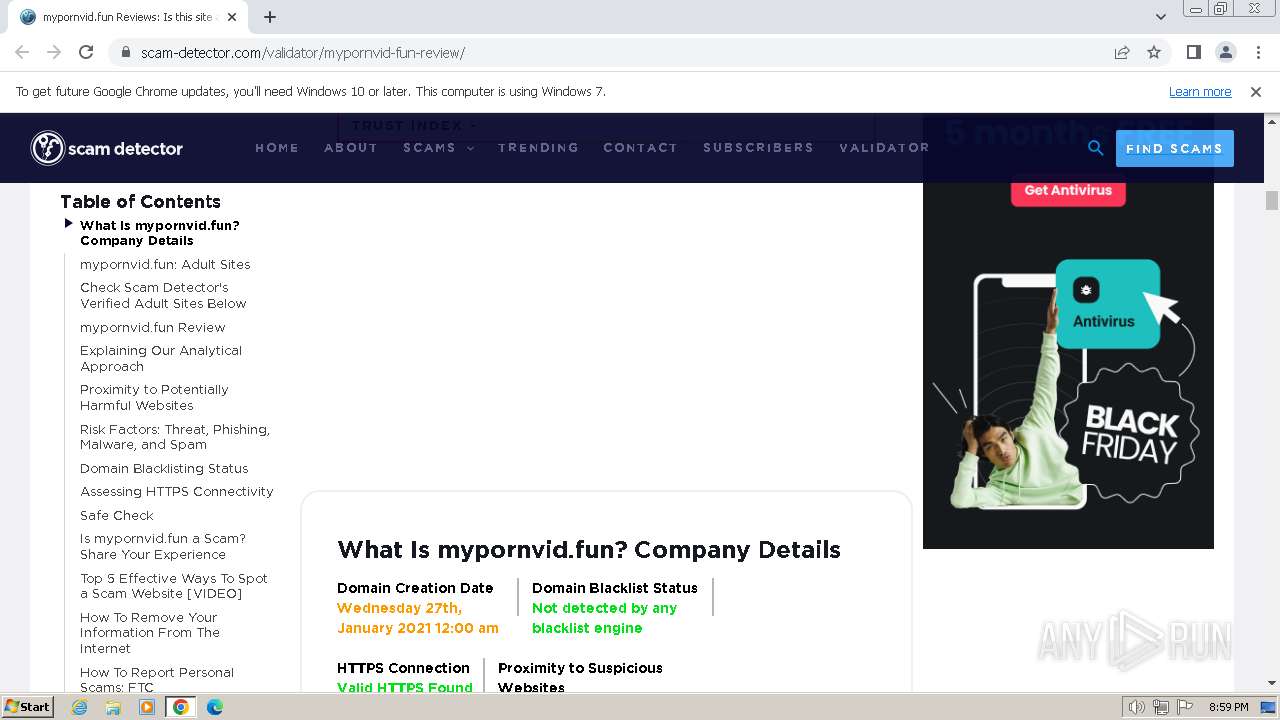Reload the page with refresh icon
This screenshot has width=1280, height=720.
(x=86, y=52)
